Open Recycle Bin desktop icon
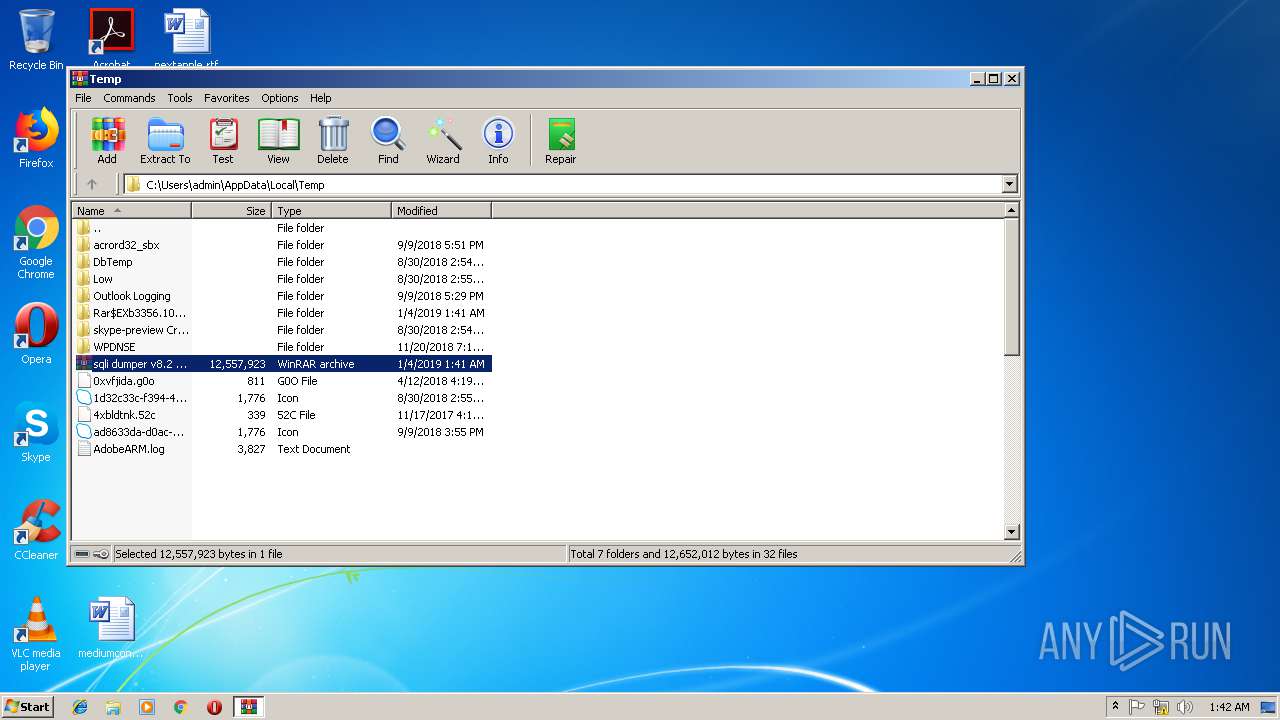Screen dimensions: 1280x720 tap(36, 40)
